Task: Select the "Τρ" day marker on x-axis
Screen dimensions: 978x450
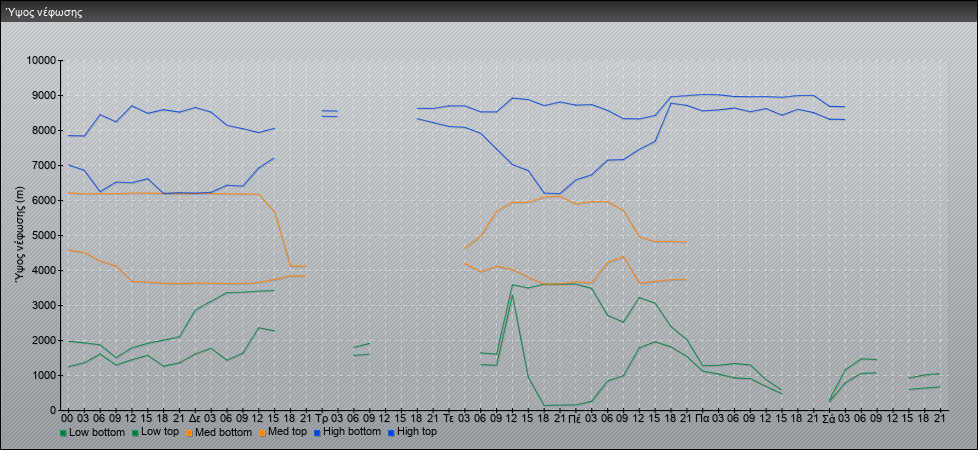Action: pos(322,418)
